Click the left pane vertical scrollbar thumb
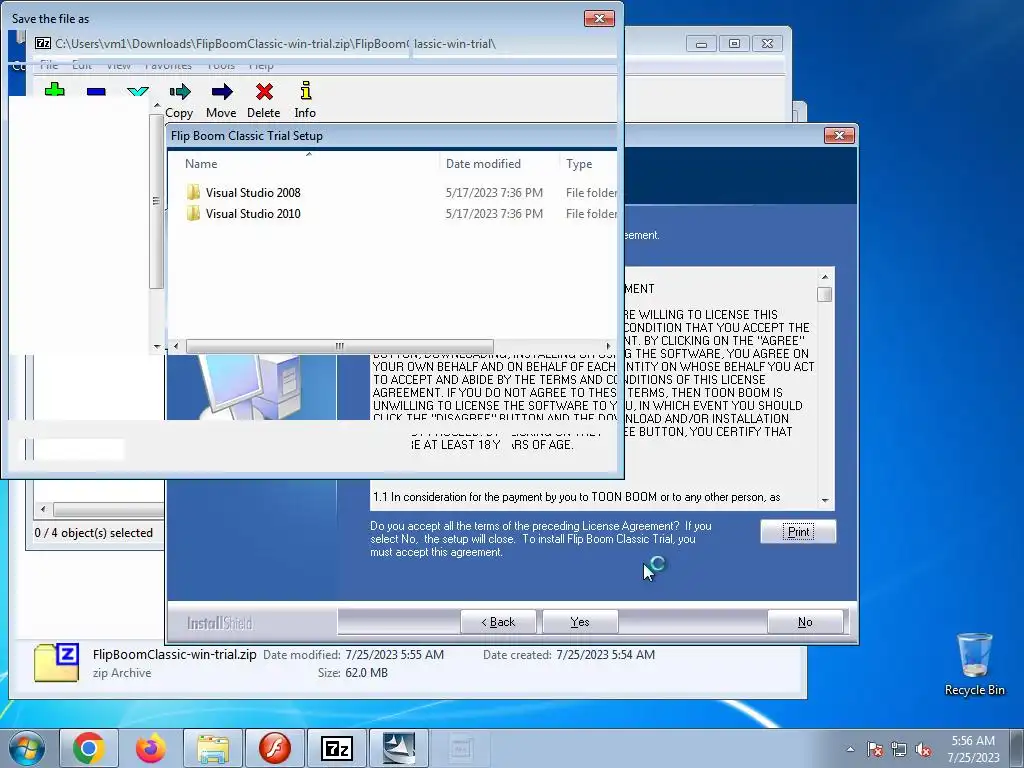Image resolution: width=1024 pixels, height=768 pixels. pos(157,201)
